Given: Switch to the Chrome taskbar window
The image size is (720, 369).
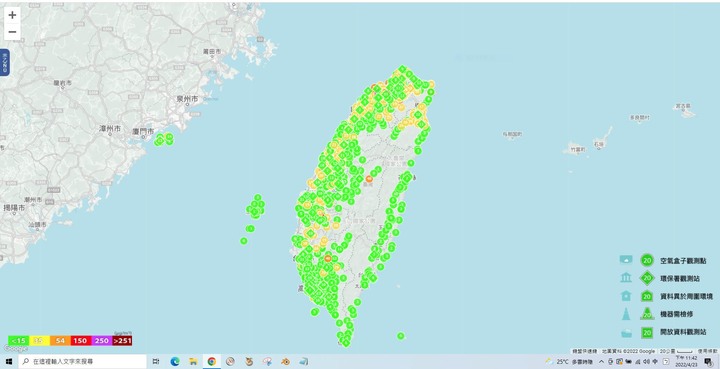Looking at the screenshot, I should pyautogui.click(x=212, y=362).
